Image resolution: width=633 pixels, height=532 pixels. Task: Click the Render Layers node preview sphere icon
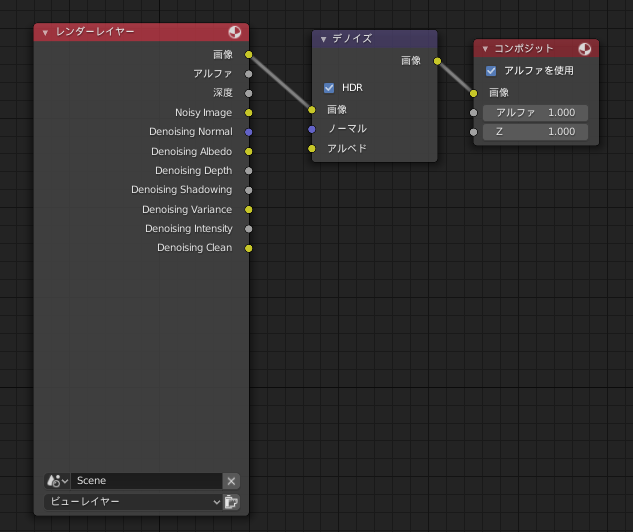[x=235, y=32]
